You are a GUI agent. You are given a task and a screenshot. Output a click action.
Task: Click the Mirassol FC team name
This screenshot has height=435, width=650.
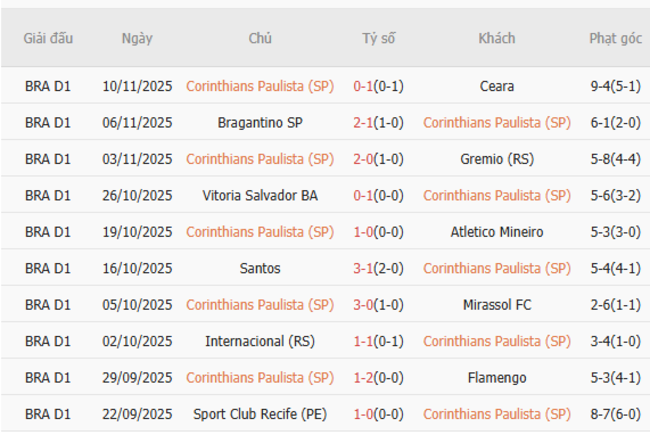pyautogui.click(x=496, y=304)
